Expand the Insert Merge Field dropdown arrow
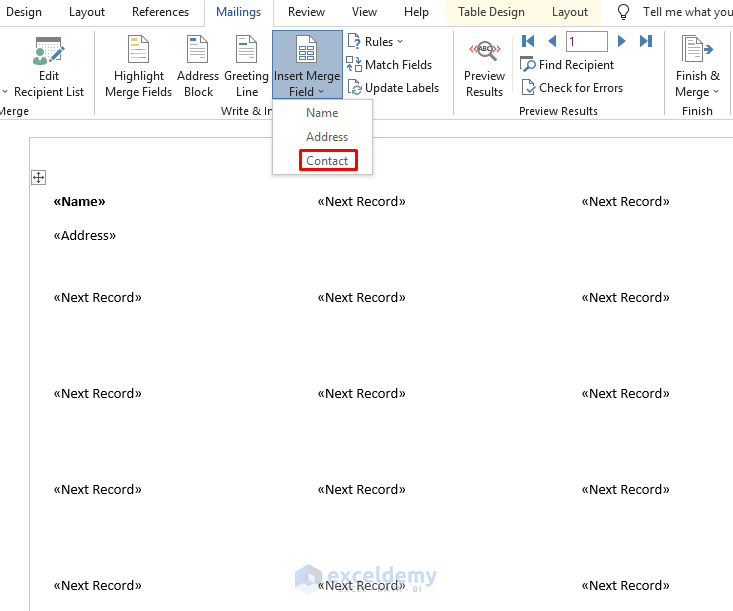The image size is (733, 611). click(321, 92)
